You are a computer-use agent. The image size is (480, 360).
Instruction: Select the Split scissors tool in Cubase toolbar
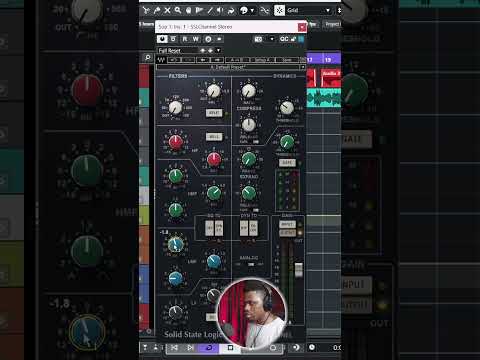click(146, 10)
